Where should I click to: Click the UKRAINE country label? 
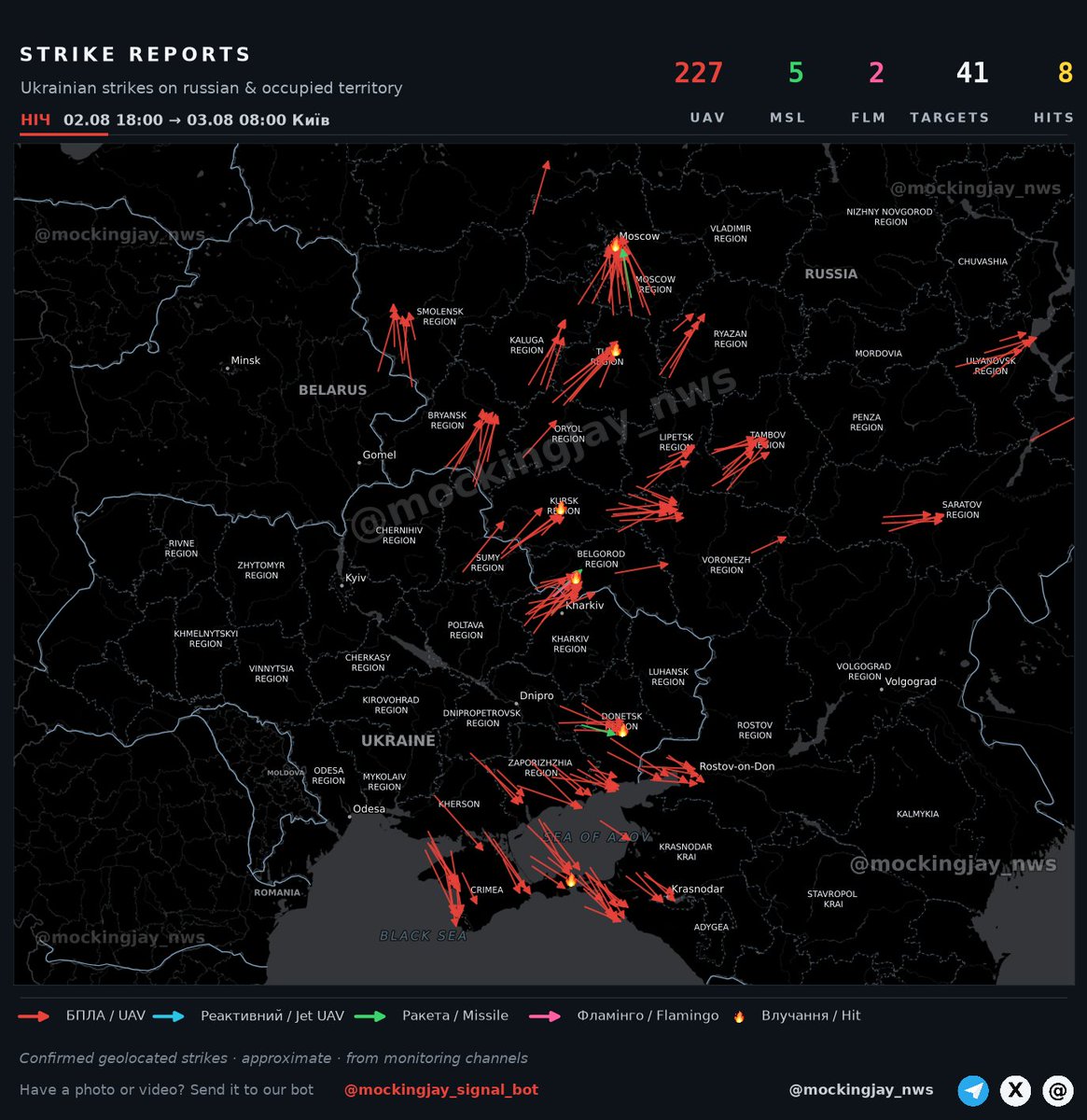click(x=398, y=741)
